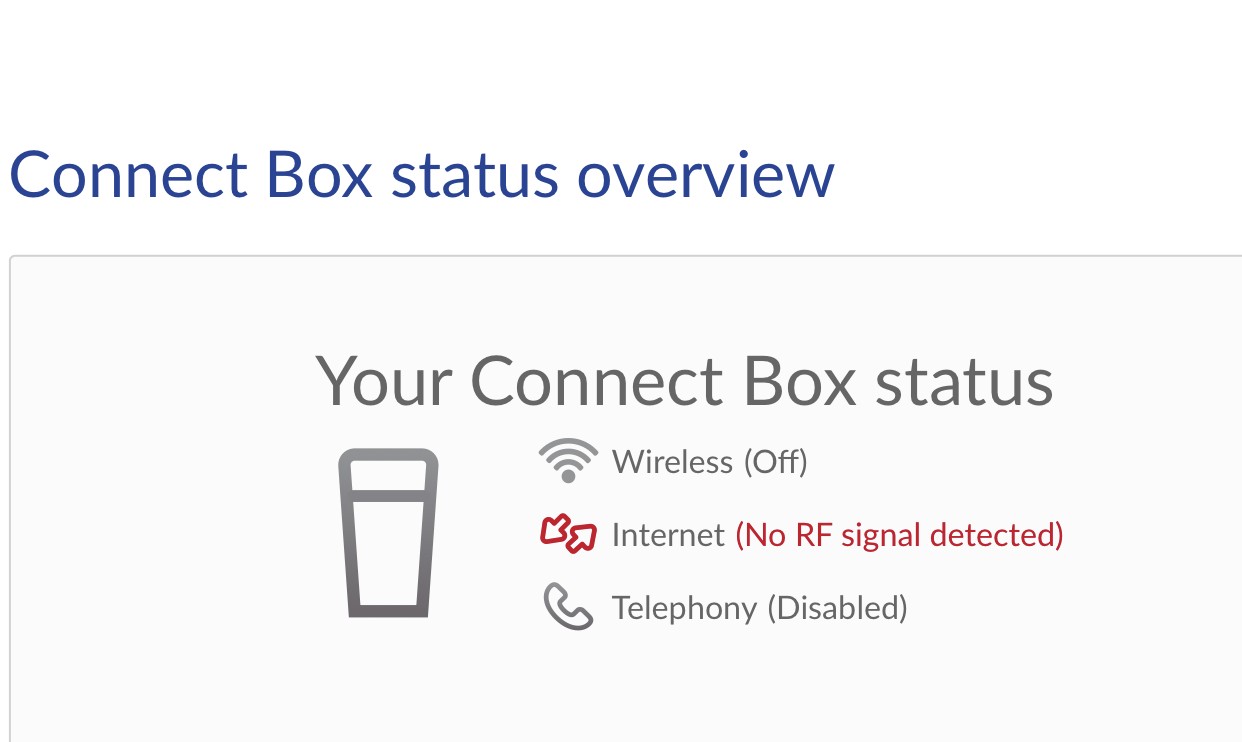Click the word "status" in the blue title

pos(474,174)
